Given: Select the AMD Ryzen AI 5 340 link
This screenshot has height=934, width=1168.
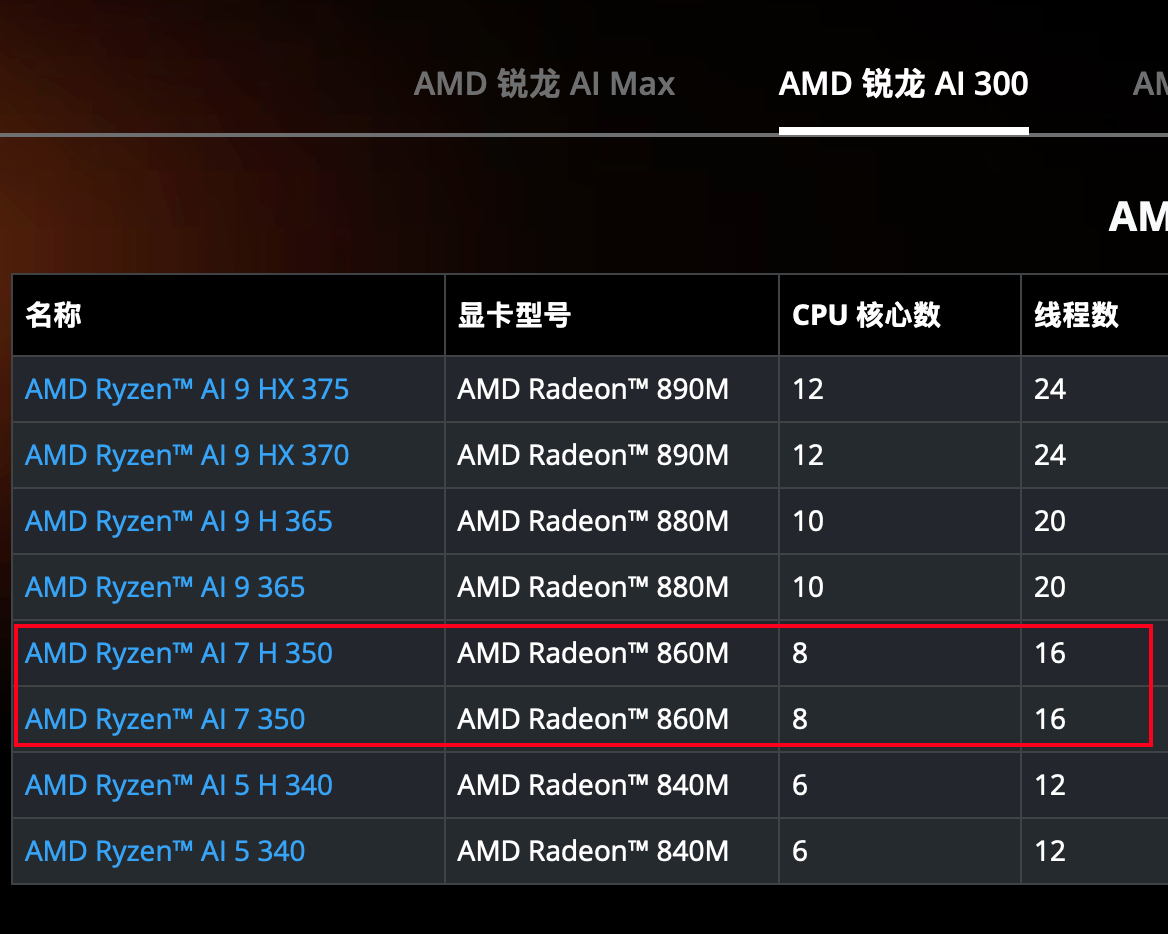Looking at the screenshot, I should pyautogui.click(x=165, y=851).
